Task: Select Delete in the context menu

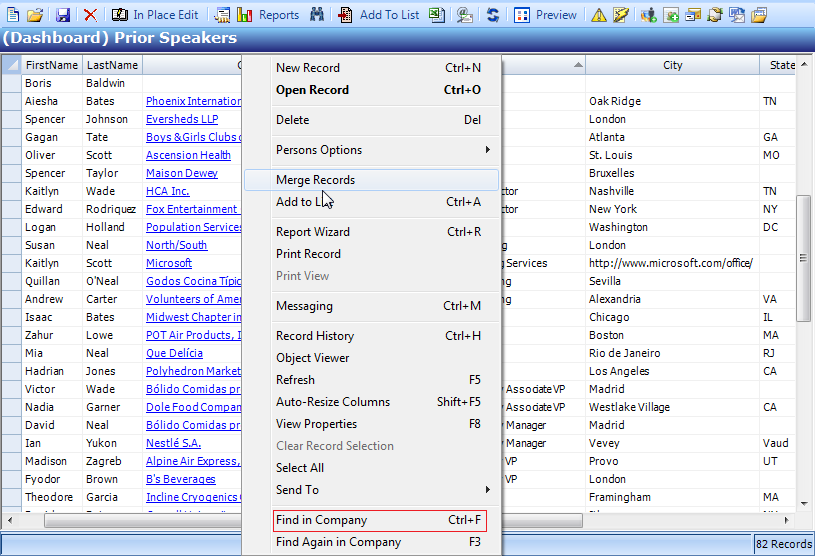Action: click(372, 120)
